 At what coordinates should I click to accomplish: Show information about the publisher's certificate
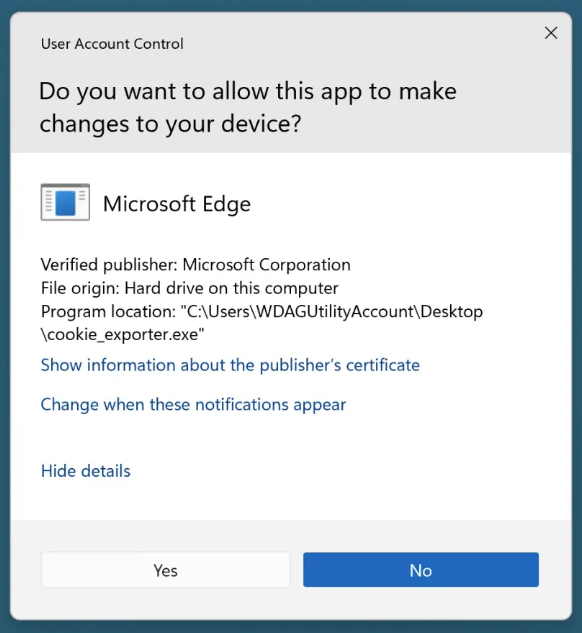230,365
